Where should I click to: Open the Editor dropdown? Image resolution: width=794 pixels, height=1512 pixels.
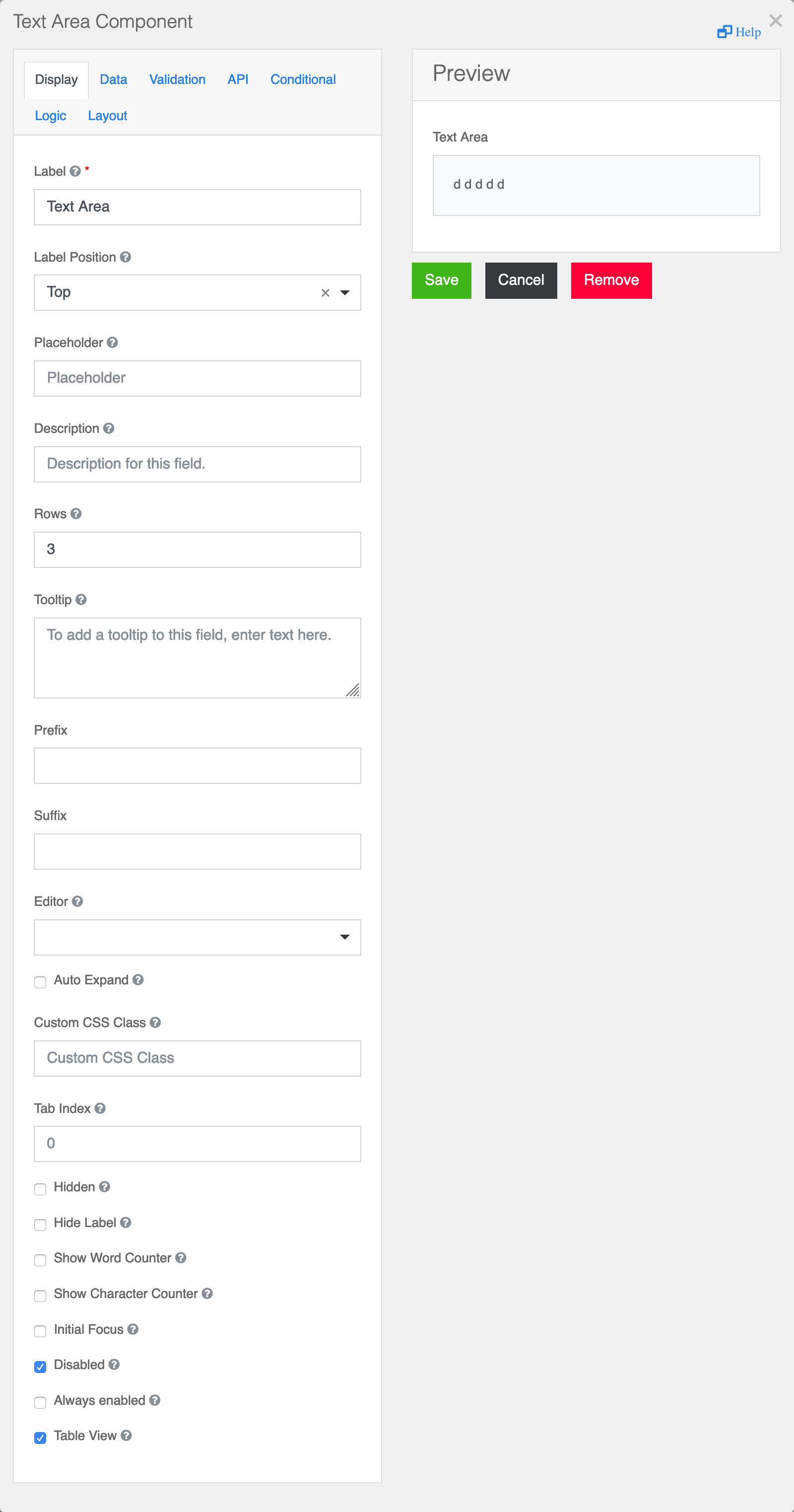pyautogui.click(x=344, y=937)
